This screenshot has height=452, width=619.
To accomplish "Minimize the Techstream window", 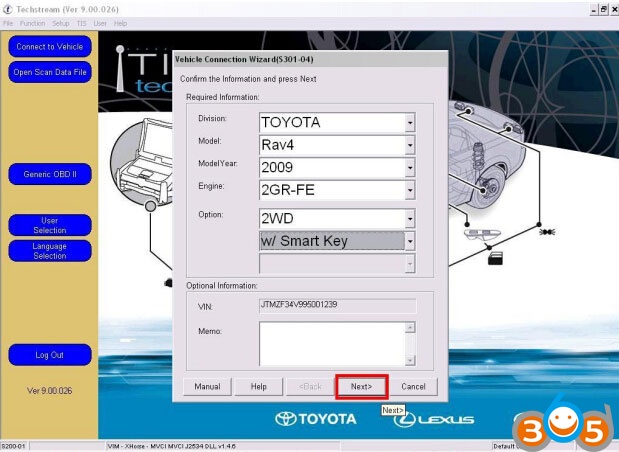I will 594,9.
